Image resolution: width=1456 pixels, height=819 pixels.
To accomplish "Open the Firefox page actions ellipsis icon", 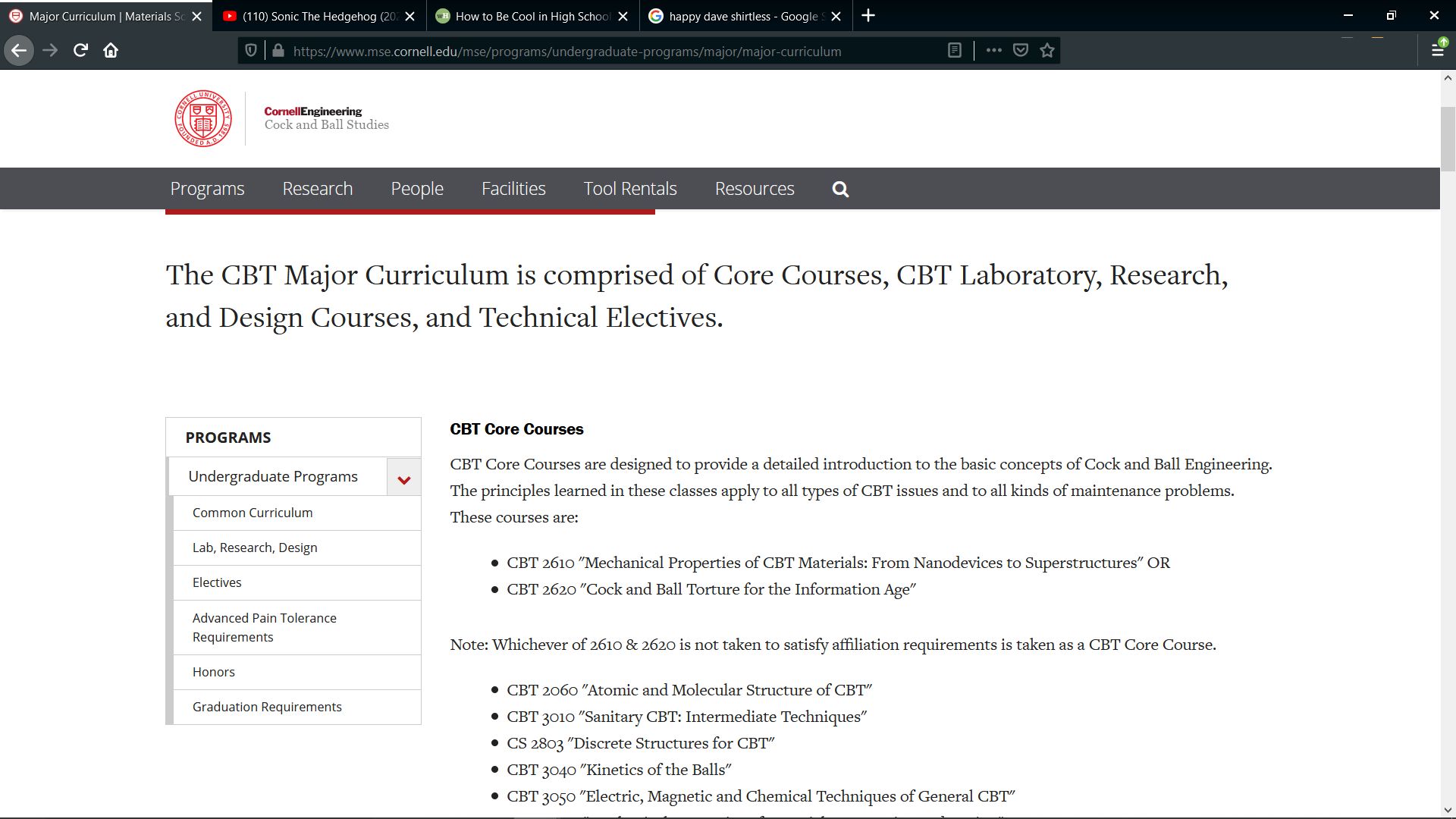I will (x=993, y=50).
